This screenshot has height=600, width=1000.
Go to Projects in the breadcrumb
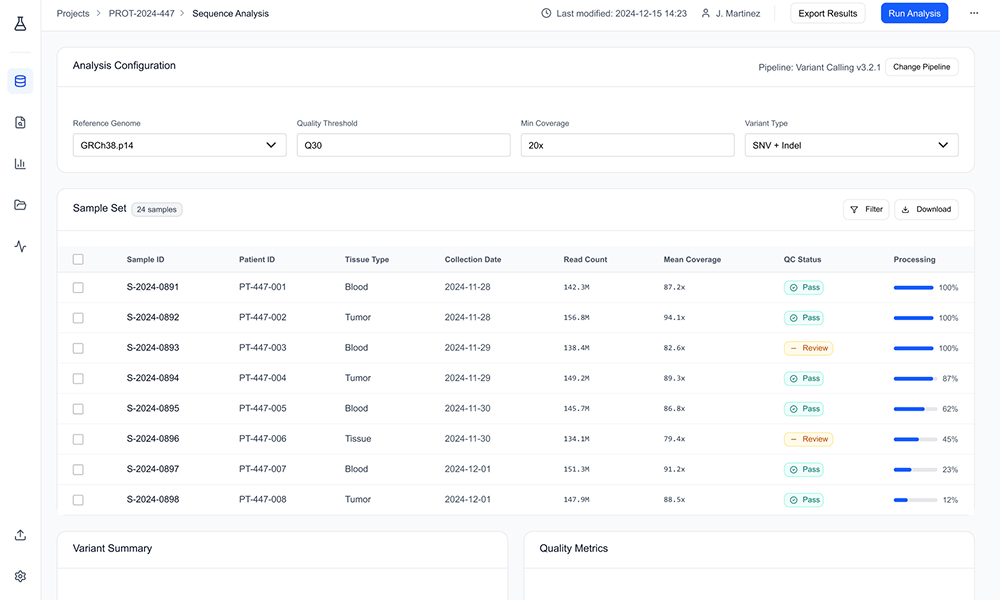pyautogui.click(x=73, y=14)
